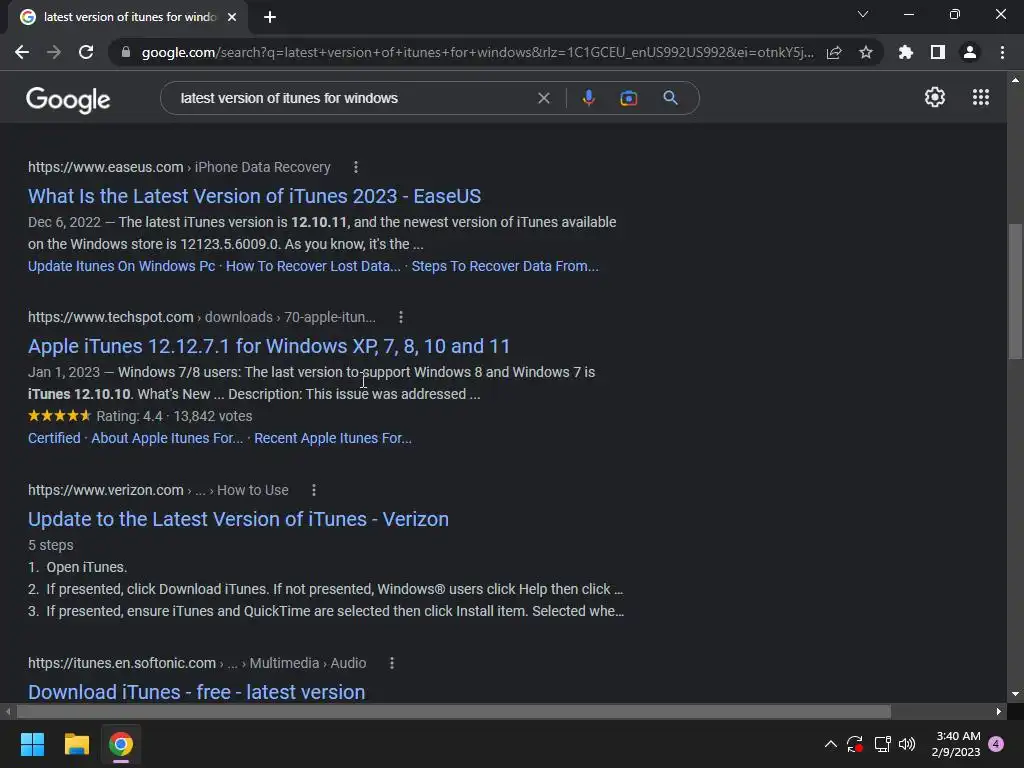Bookmark this tab with star icon

pos(866,52)
